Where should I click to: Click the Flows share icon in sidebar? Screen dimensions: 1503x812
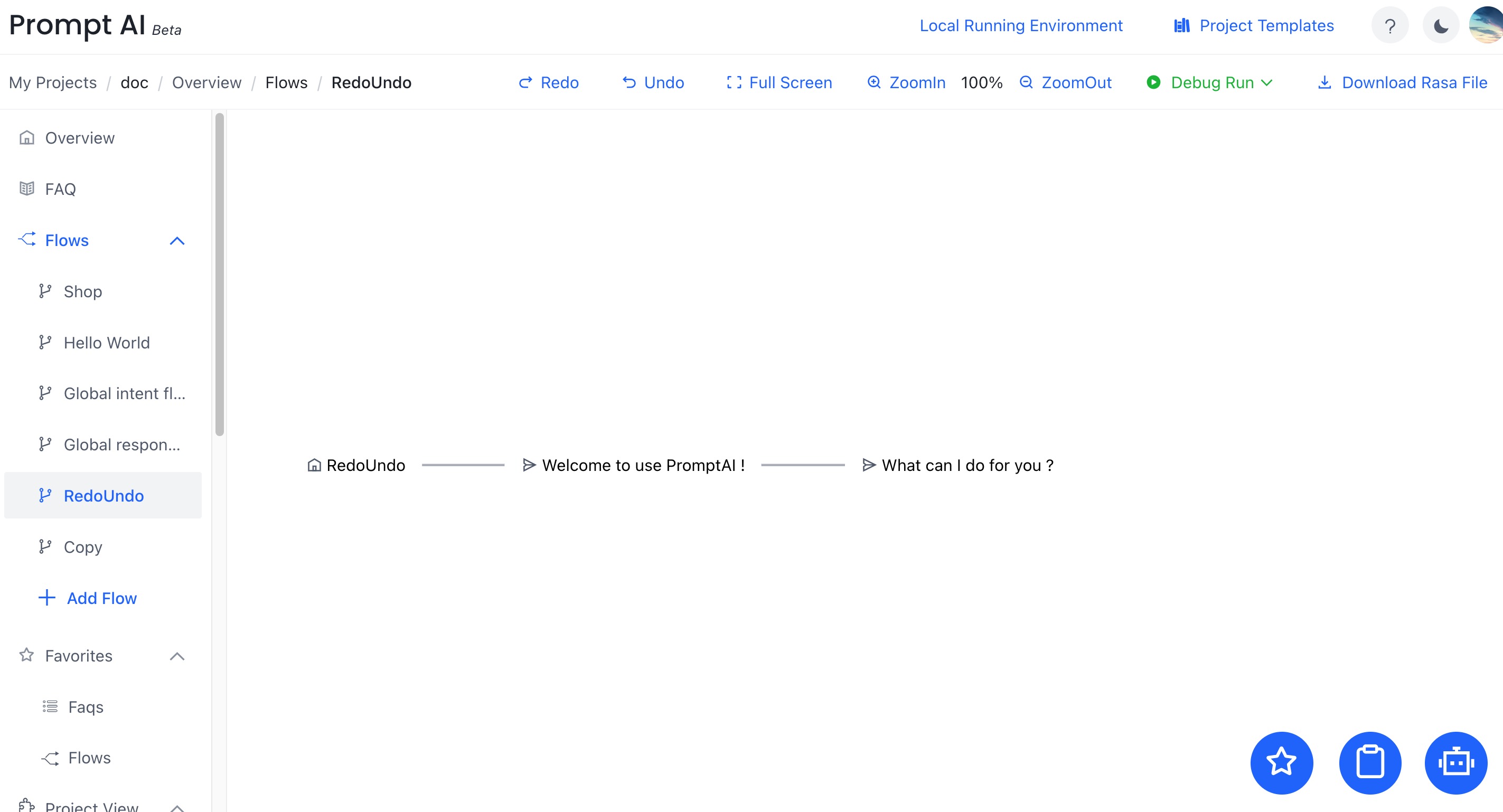pos(27,239)
